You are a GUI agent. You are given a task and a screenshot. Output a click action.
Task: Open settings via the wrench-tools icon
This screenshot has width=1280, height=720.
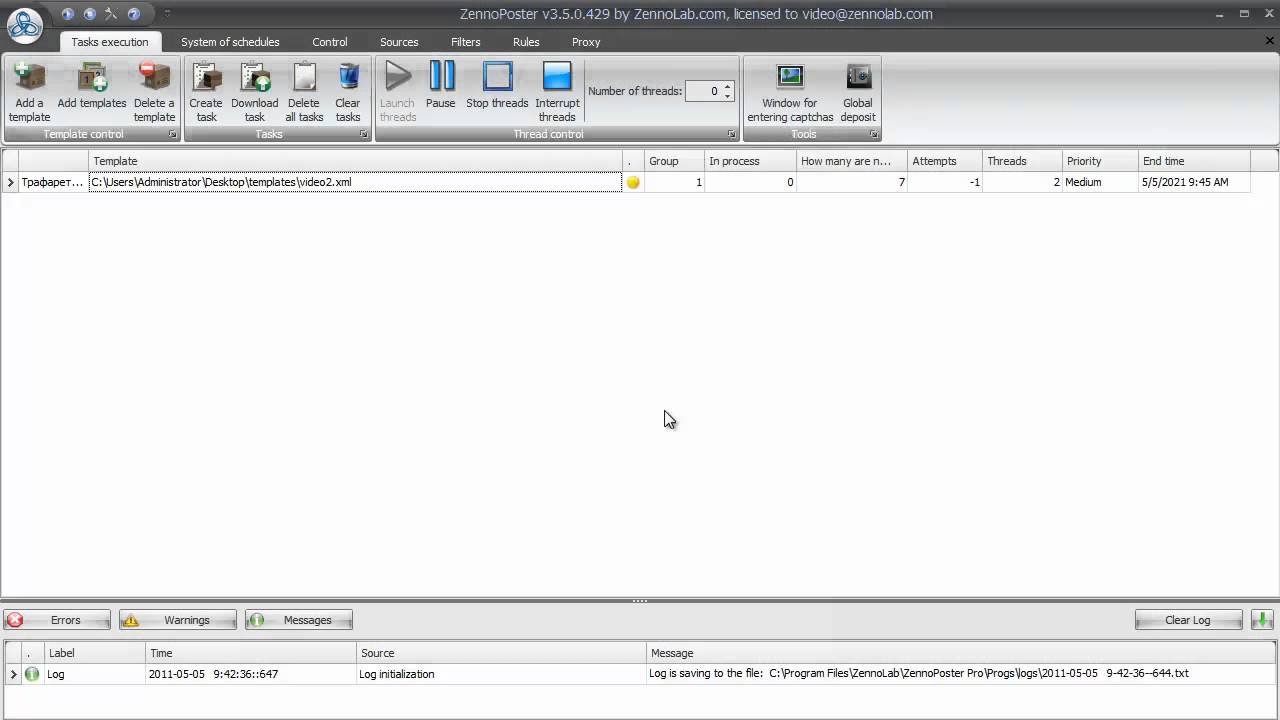click(x=111, y=14)
